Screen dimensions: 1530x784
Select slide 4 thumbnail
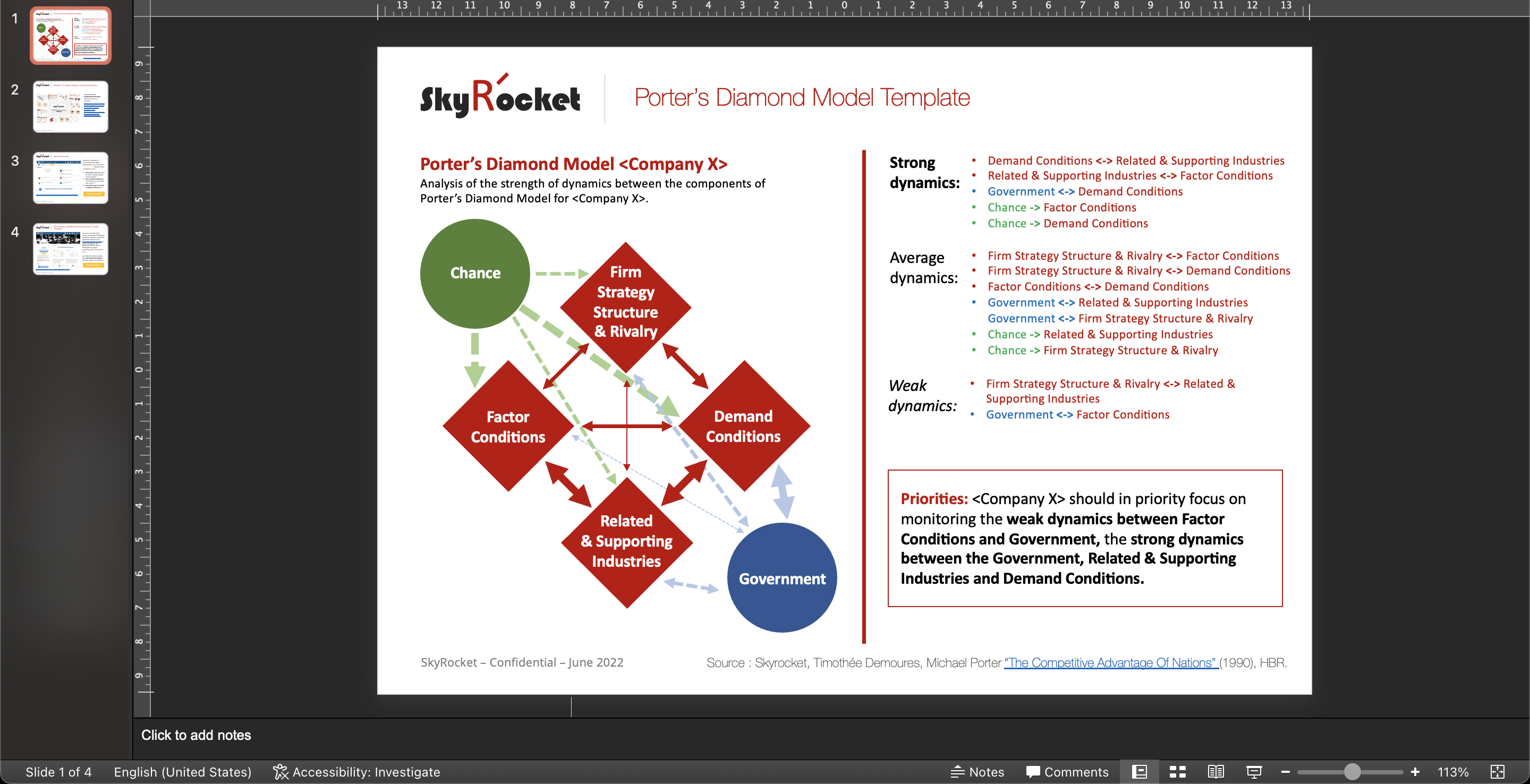point(70,249)
